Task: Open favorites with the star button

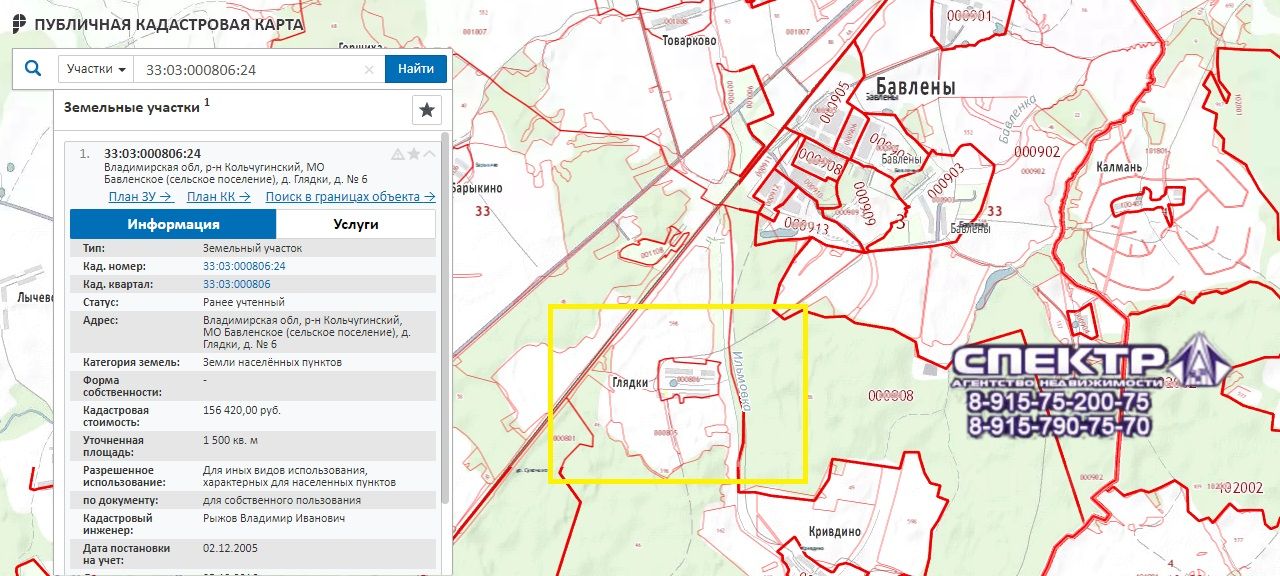Action: [427, 110]
